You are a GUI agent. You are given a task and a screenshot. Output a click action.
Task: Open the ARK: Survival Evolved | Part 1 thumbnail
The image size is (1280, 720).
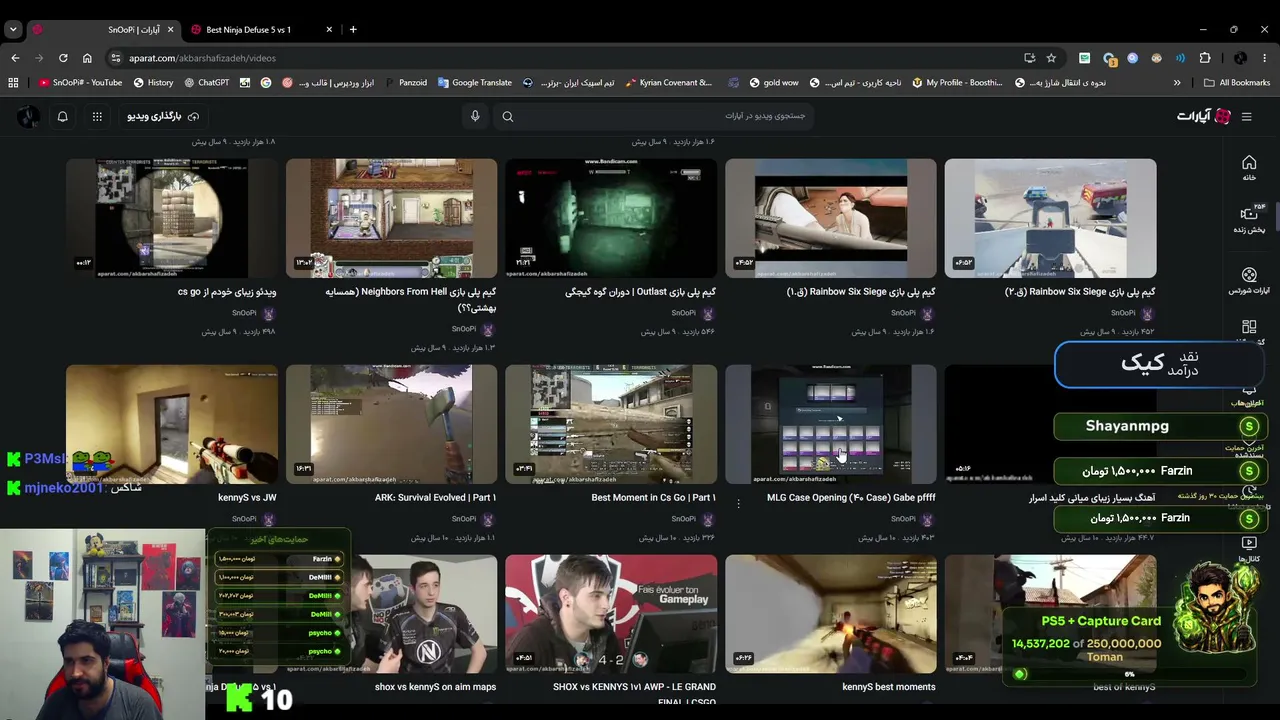click(391, 424)
